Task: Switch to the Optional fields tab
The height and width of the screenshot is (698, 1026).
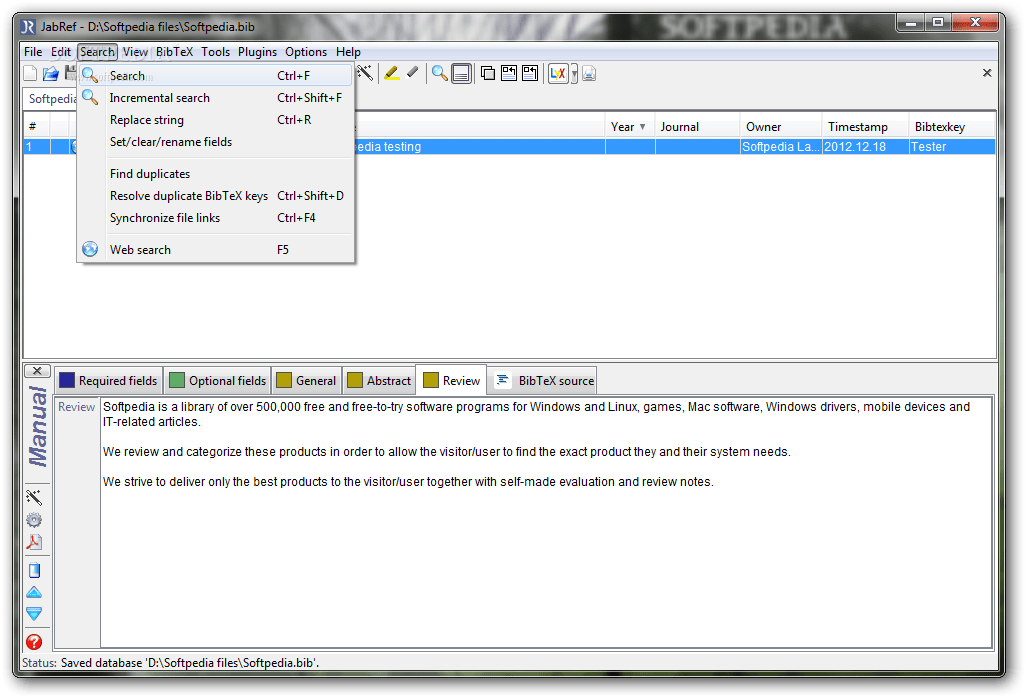Action: 217,381
